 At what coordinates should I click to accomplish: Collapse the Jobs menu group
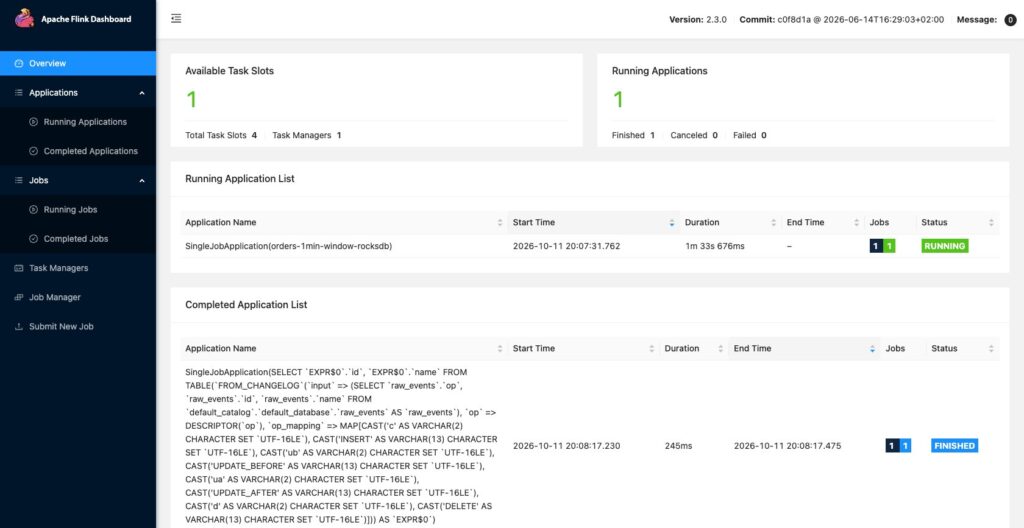(78, 180)
